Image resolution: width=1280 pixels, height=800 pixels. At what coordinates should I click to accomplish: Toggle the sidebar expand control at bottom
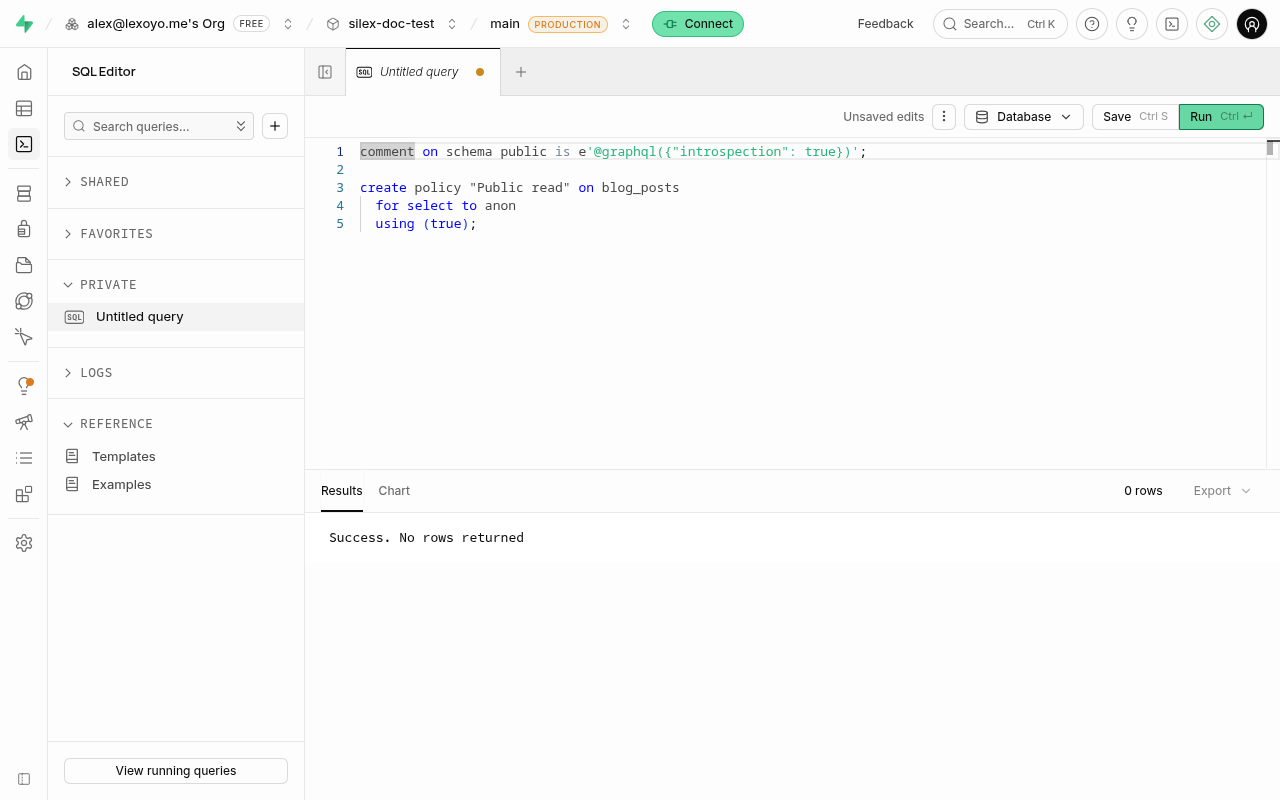tap(24, 779)
